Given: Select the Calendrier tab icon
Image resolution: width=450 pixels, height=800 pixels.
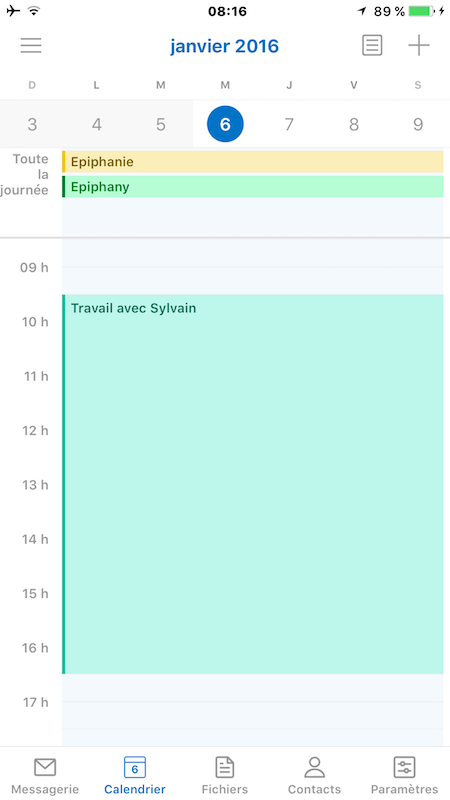Looking at the screenshot, I should (x=135, y=767).
